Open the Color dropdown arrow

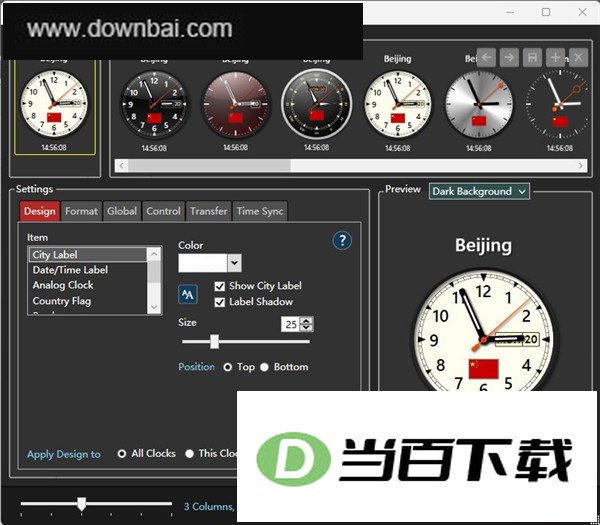[235, 263]
